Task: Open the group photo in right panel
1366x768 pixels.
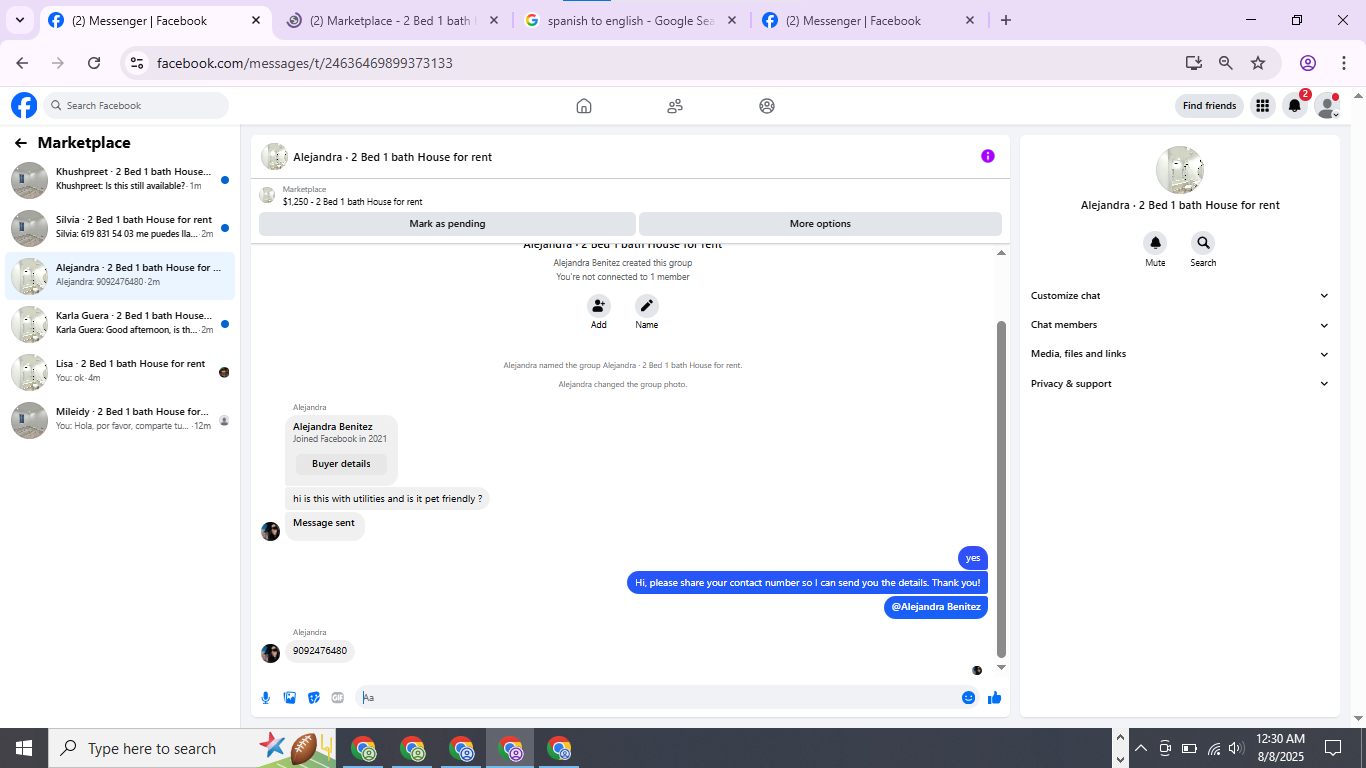Action: pos(1180,170)
